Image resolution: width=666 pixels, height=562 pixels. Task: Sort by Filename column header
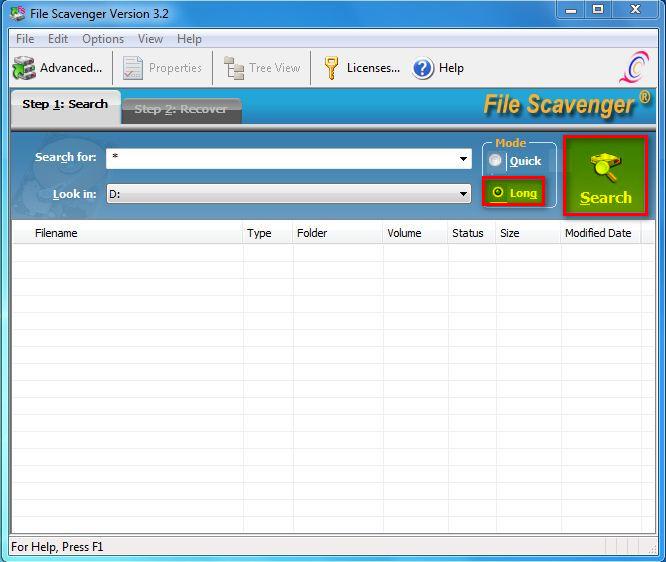coord(127,233)
